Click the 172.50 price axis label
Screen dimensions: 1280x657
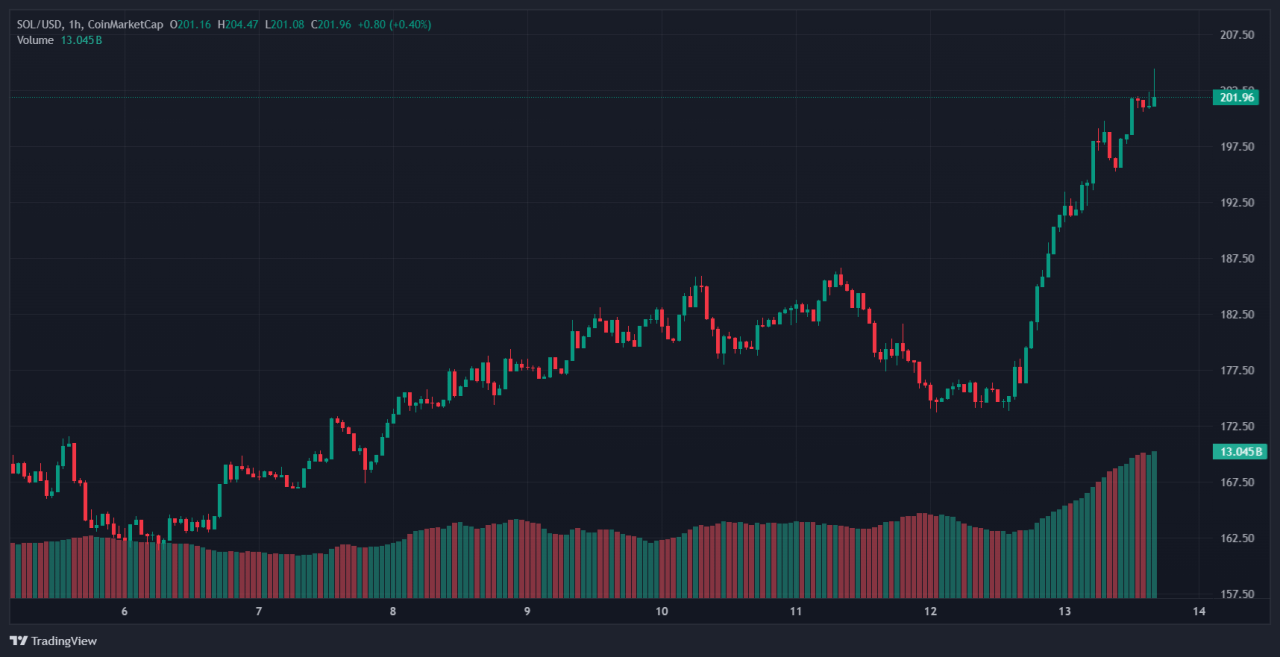(1232, 426)
